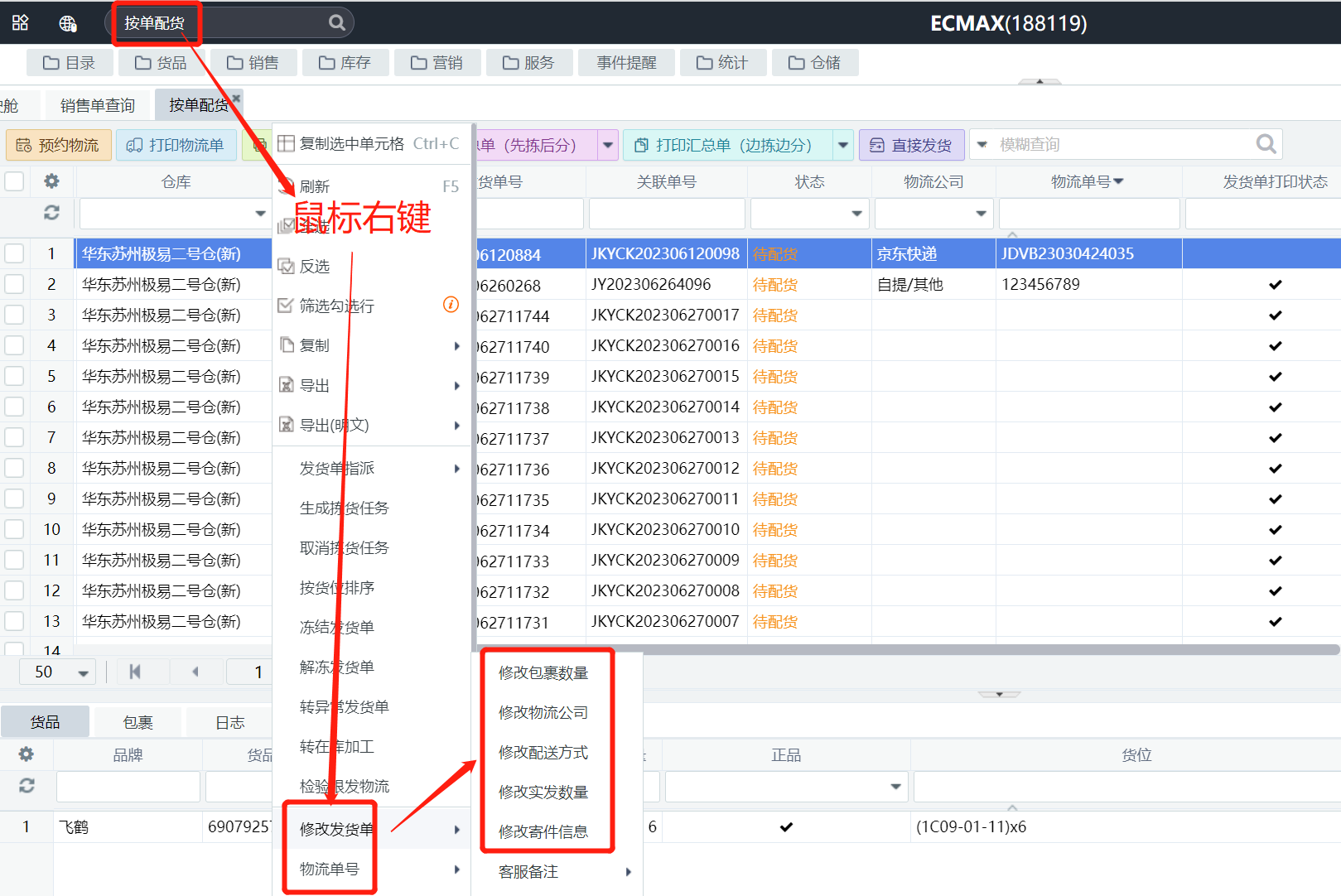
Task: Open 事件提醒
Action: coord(627,62)
